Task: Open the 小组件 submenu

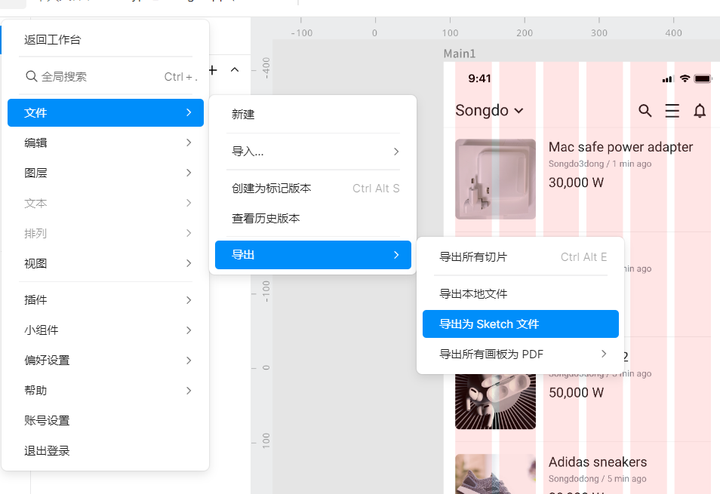Action: 105,330
